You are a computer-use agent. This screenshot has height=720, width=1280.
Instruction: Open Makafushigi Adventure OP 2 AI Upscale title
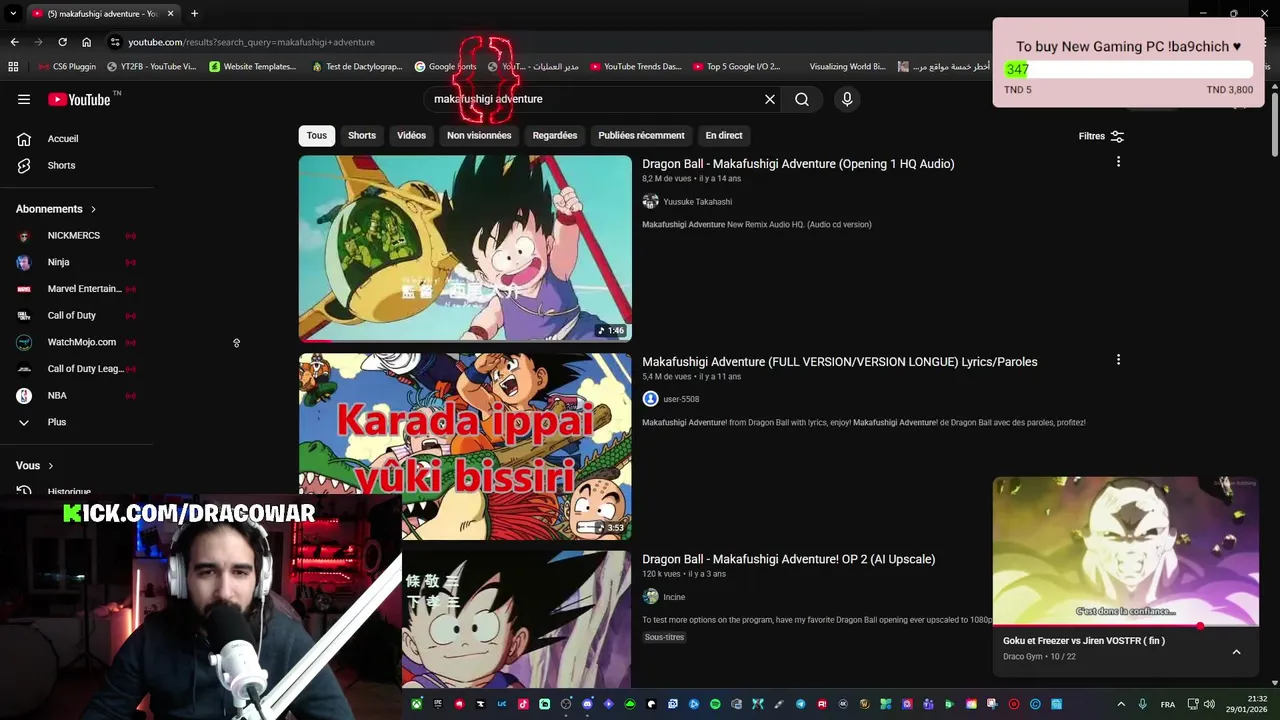789,559
